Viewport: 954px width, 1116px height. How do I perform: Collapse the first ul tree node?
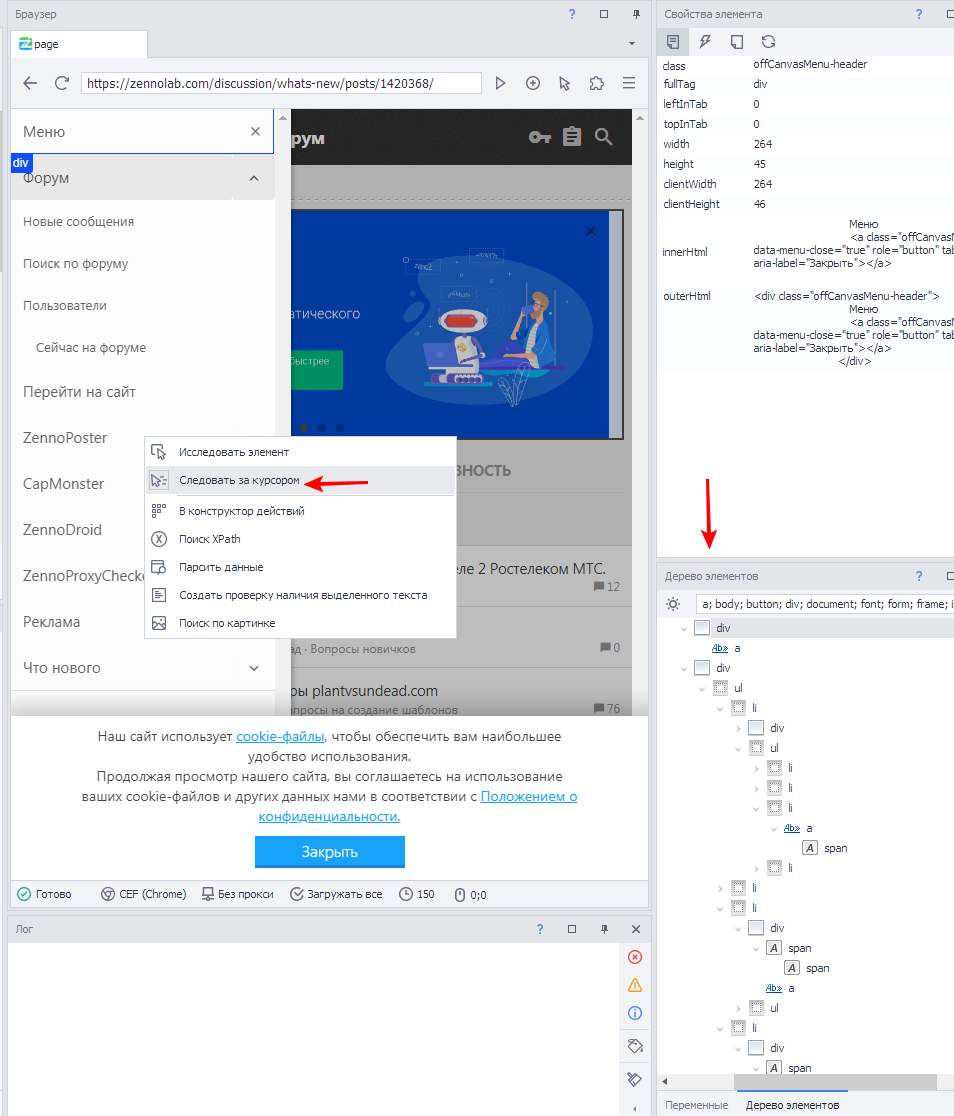pos(703,688)
